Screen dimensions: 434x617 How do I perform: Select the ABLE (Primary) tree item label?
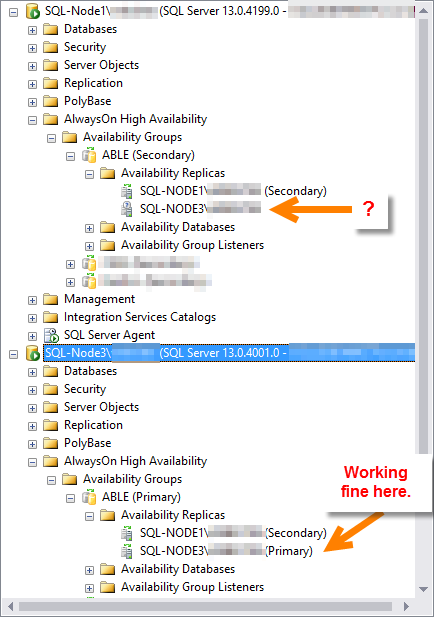[141, 497]
